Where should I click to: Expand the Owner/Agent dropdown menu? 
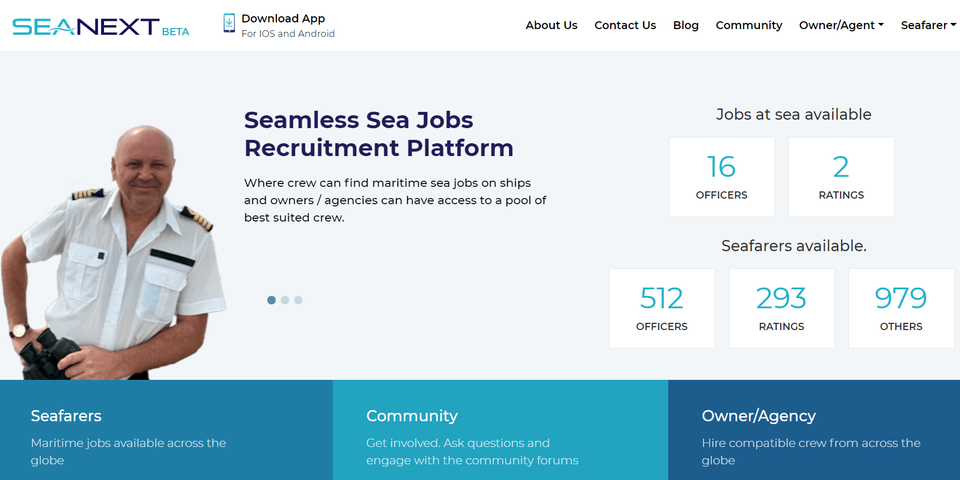[841, 25]
